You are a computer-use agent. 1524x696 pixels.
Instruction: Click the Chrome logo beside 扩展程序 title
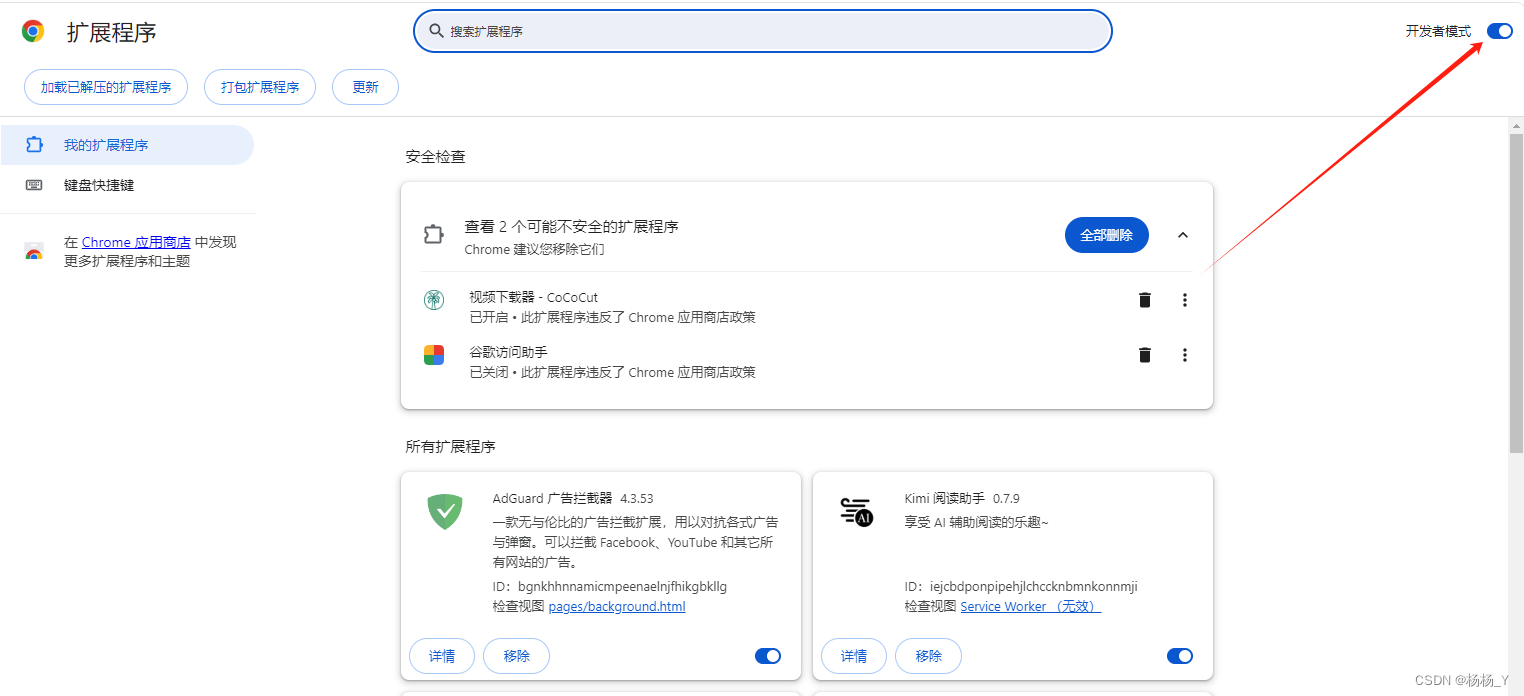point(33,31)
